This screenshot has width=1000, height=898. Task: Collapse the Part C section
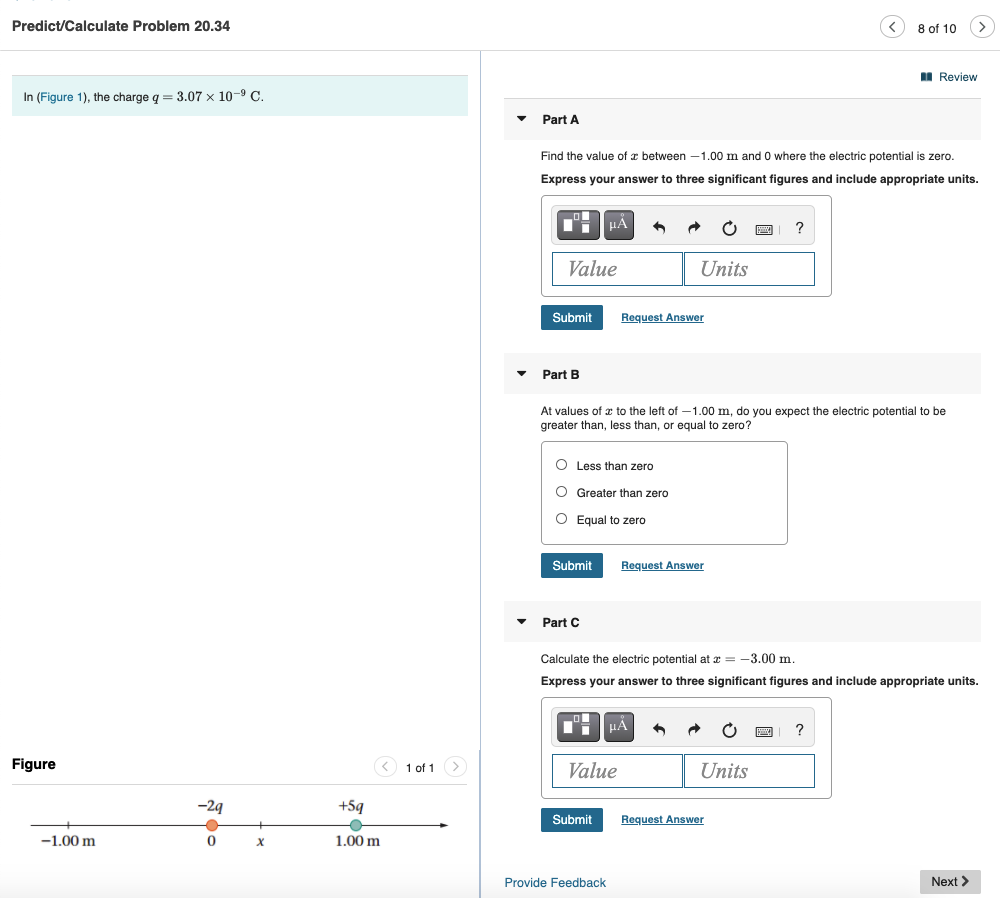pos(521,621)
